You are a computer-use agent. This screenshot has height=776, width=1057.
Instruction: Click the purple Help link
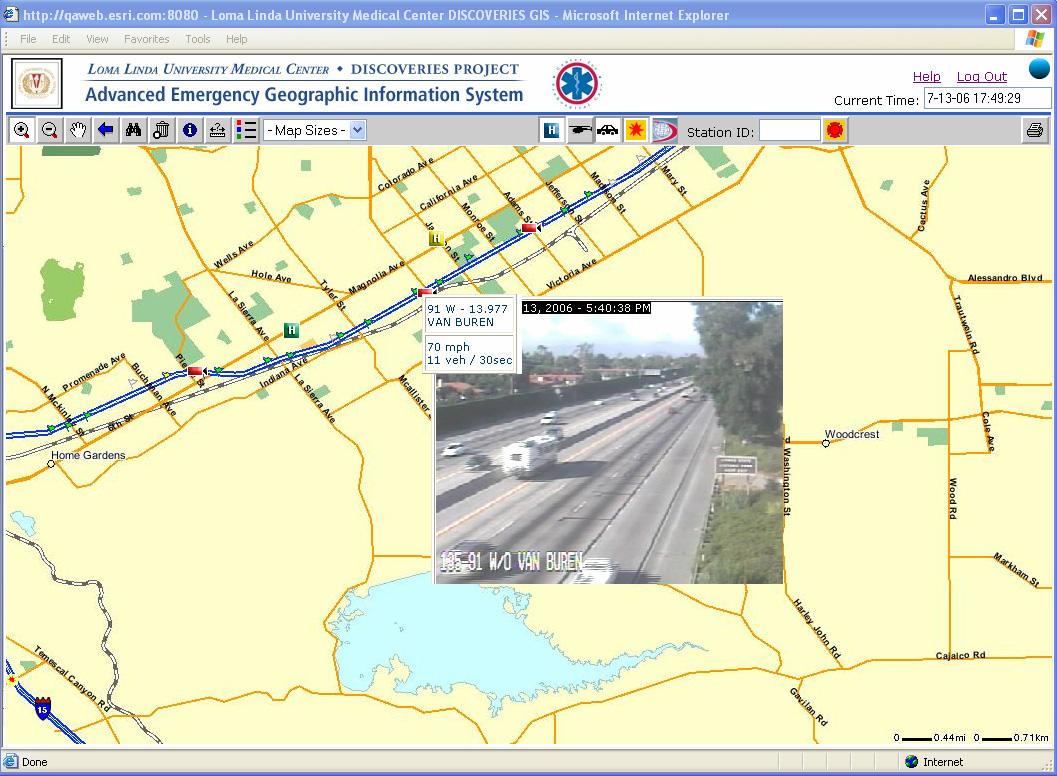point(926,76)
